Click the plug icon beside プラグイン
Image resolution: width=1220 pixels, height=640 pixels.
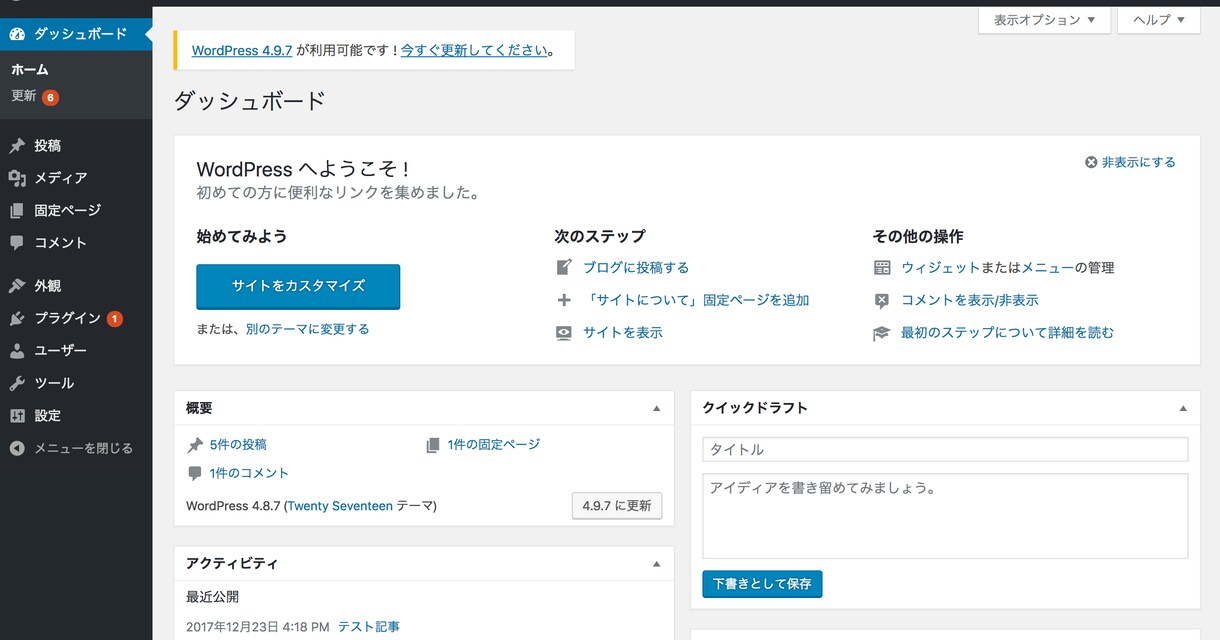[17, 319]
